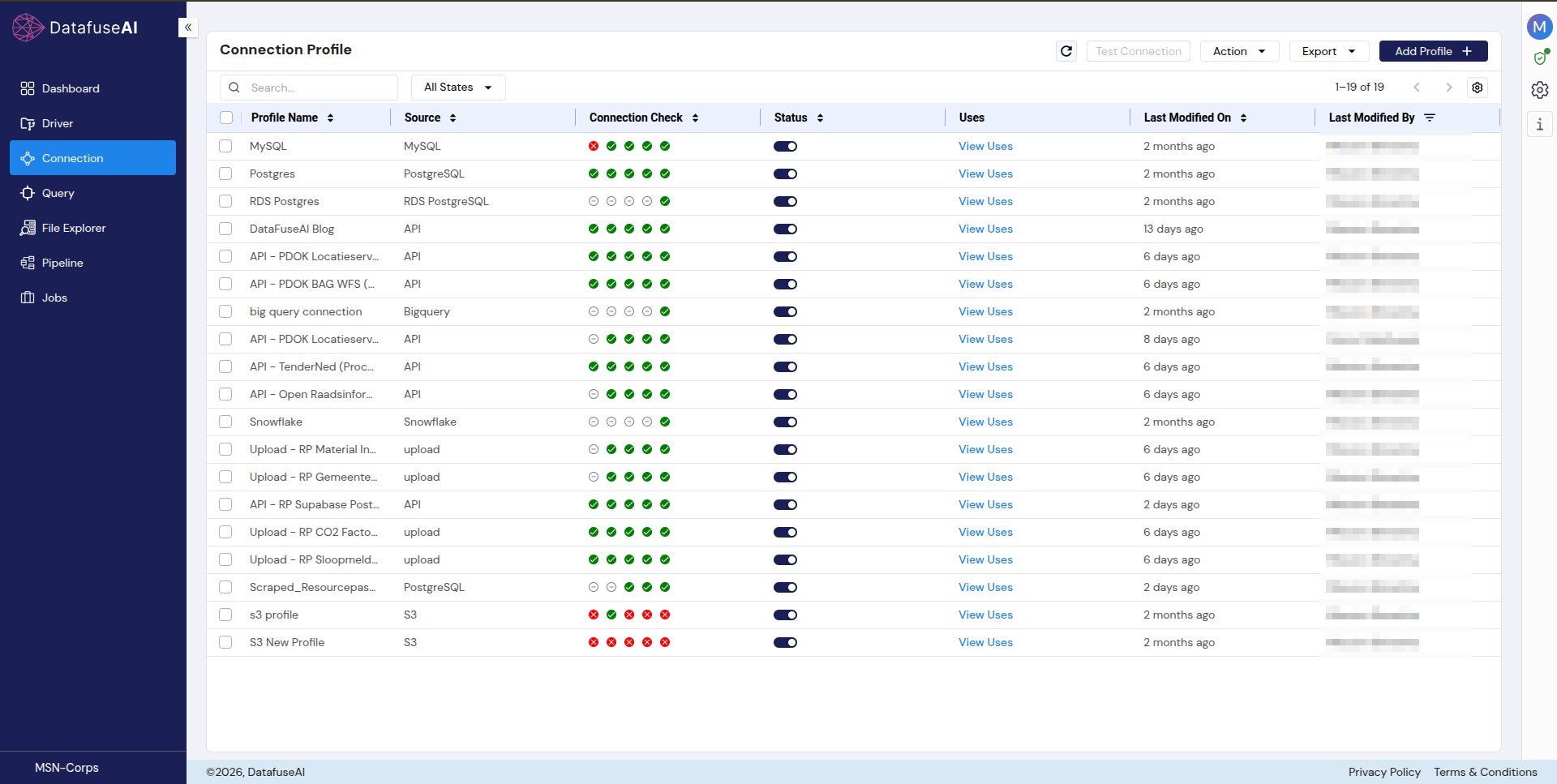Sort by Connection Check column arrows
Image resolution: width=1557 pixels, height=784 pixels.
point(696,118)
